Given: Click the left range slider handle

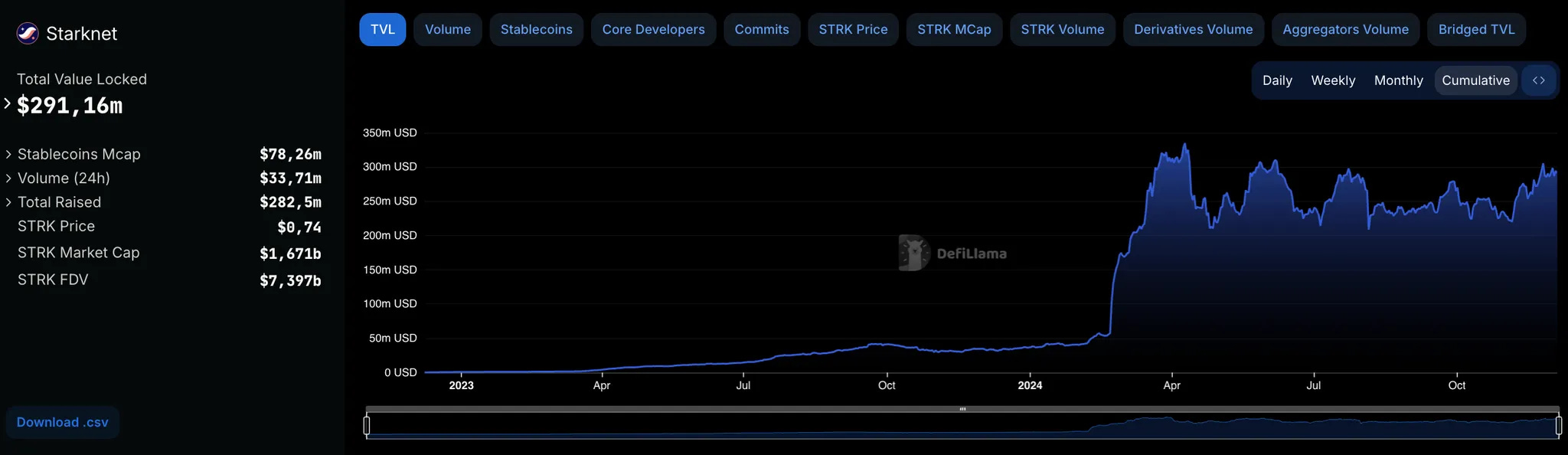Looking at the screenshot, I should coord(367,425).
